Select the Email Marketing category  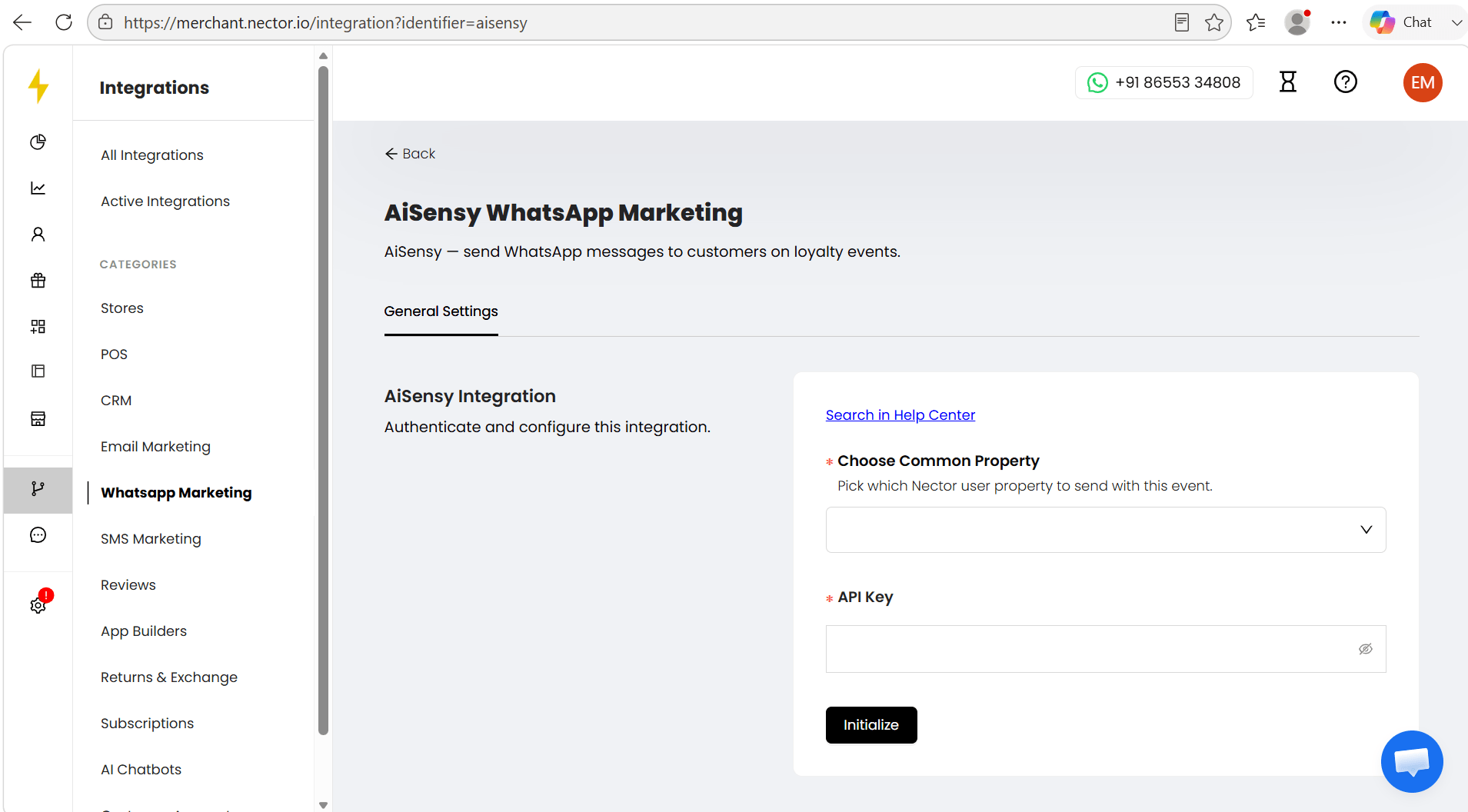point(155,447)
